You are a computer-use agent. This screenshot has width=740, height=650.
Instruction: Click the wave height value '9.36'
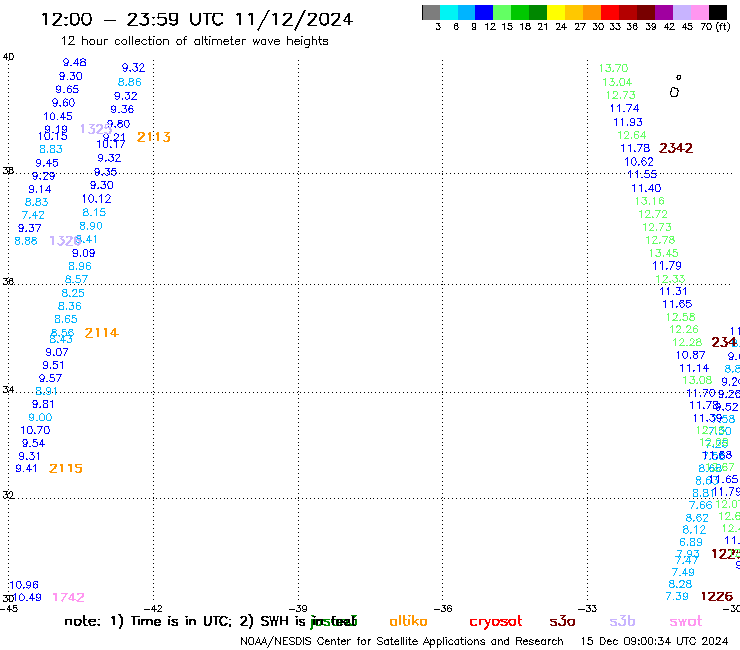coord(122,110)
